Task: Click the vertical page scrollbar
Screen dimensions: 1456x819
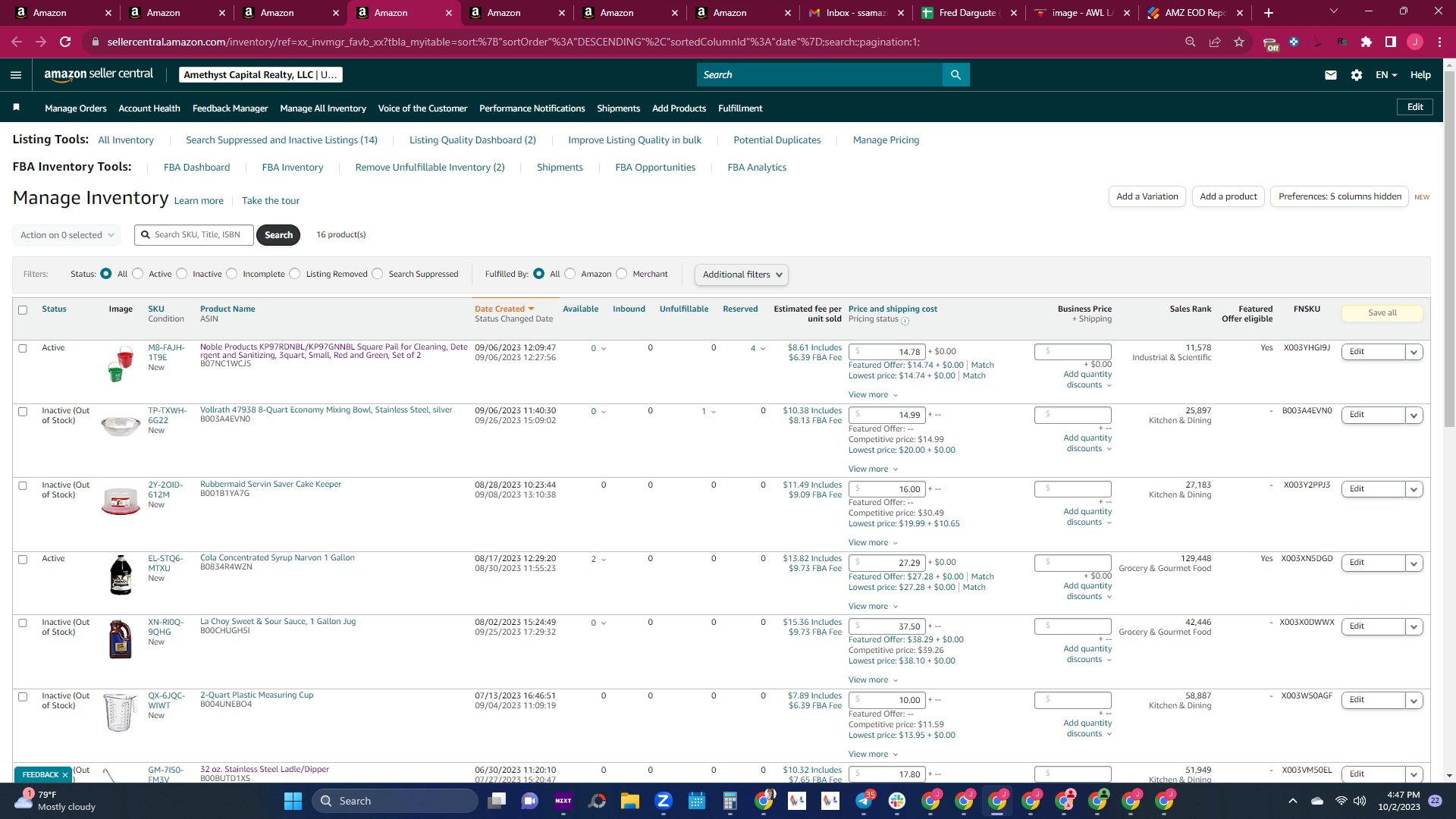Action: click(x=1449, y=250)
